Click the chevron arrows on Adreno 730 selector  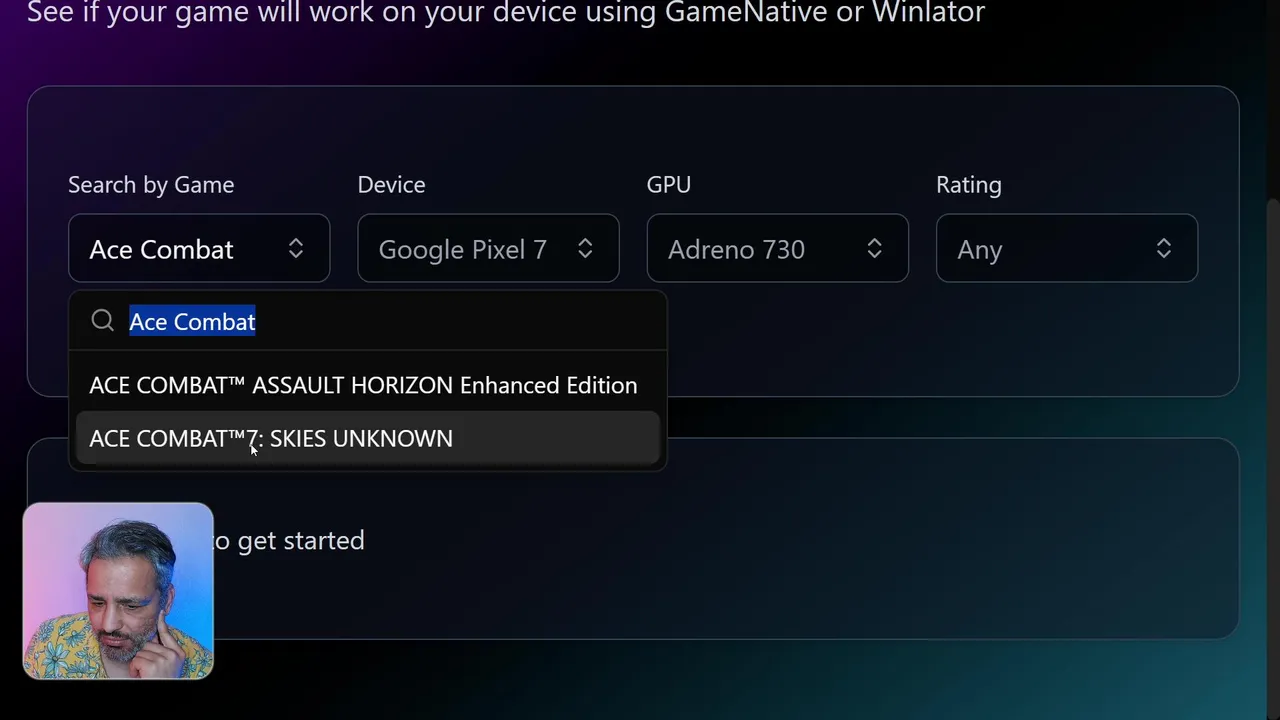(874, 248)
